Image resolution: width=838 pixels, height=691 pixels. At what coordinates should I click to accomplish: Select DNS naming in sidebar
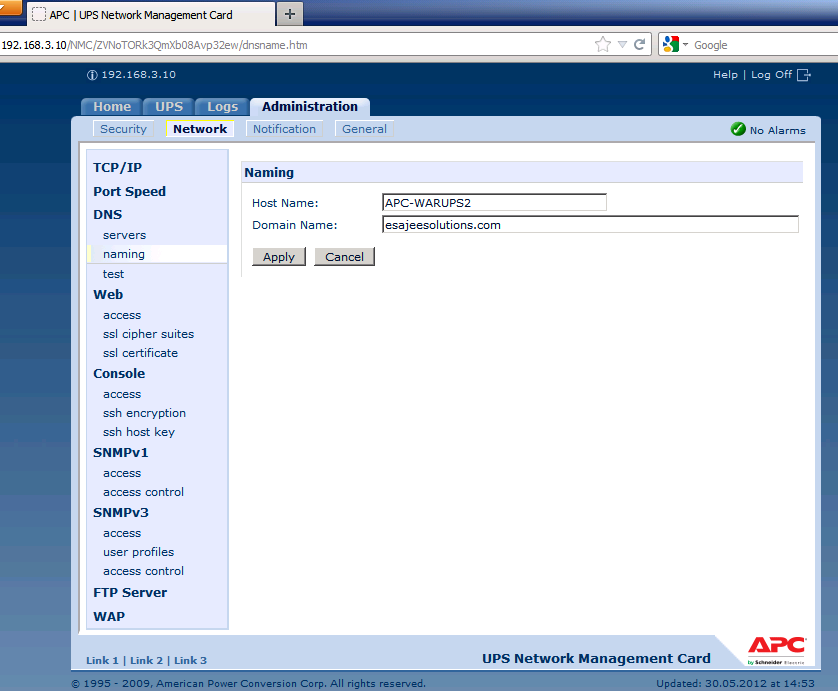tap(124, 254)
